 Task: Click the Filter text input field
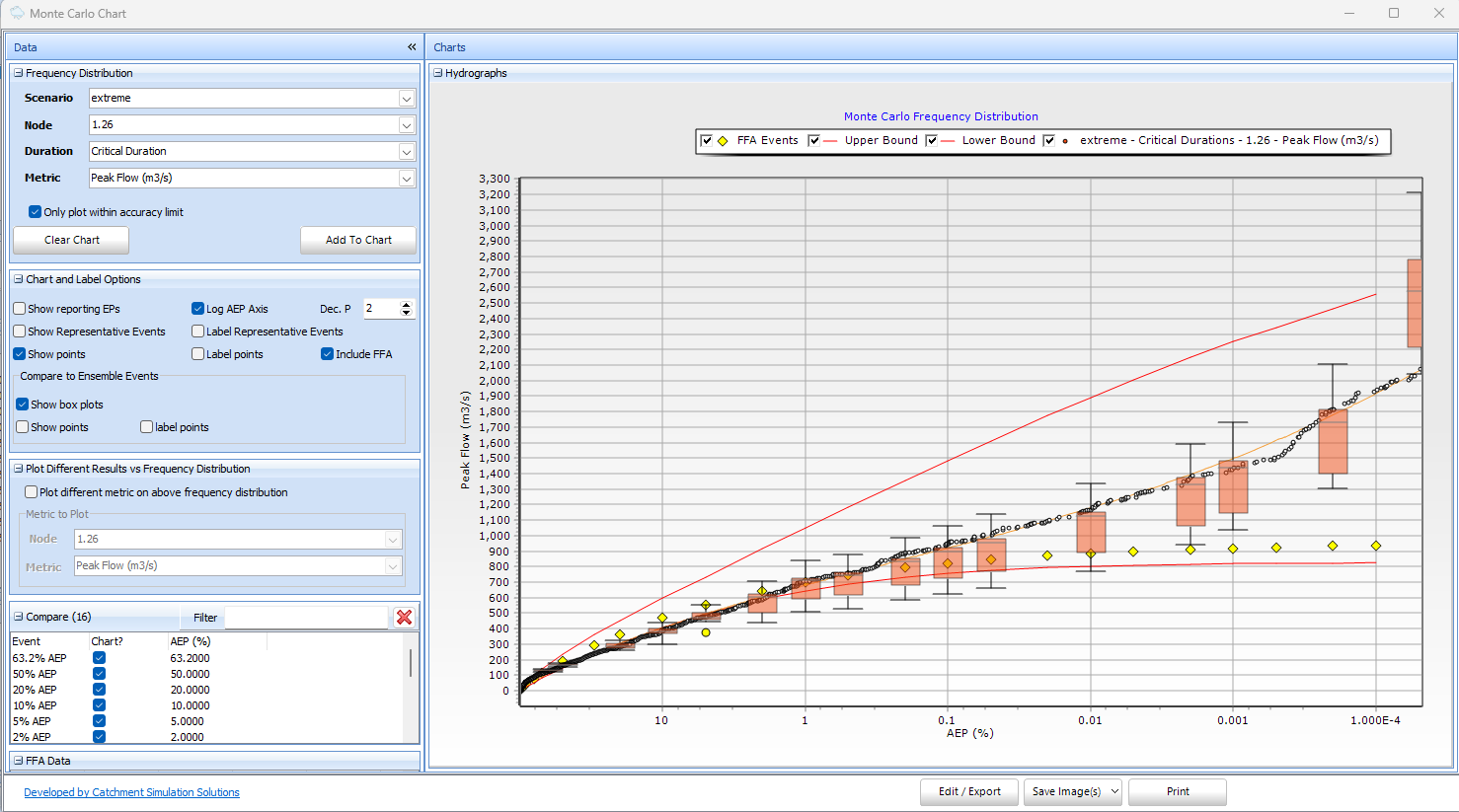pos(306,618)
